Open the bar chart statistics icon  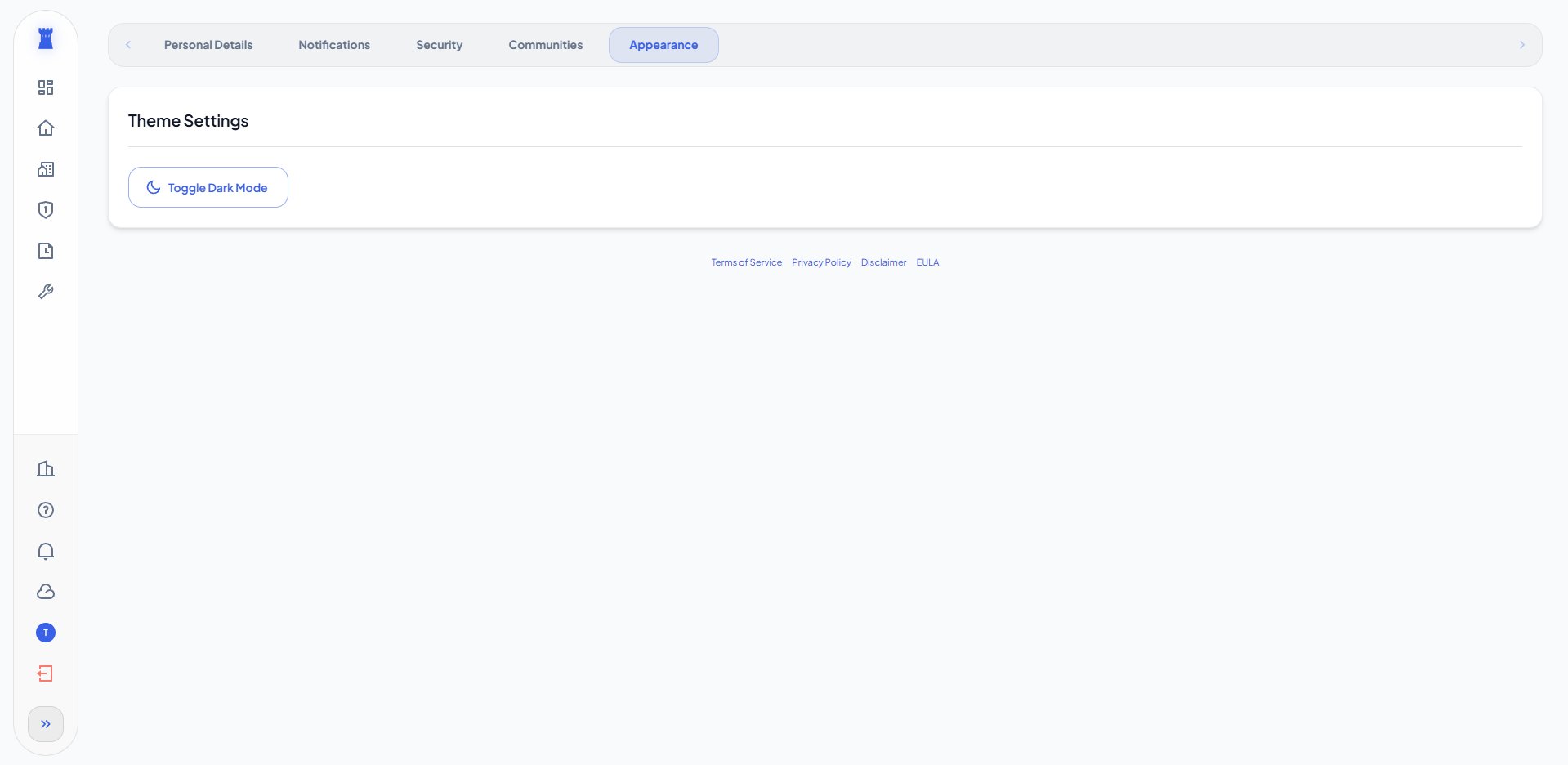point(46,469)
